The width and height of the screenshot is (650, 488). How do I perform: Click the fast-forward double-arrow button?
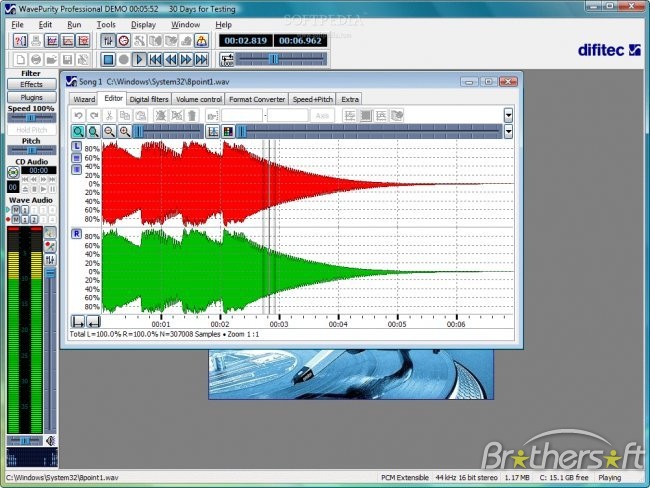coord(186,60)
